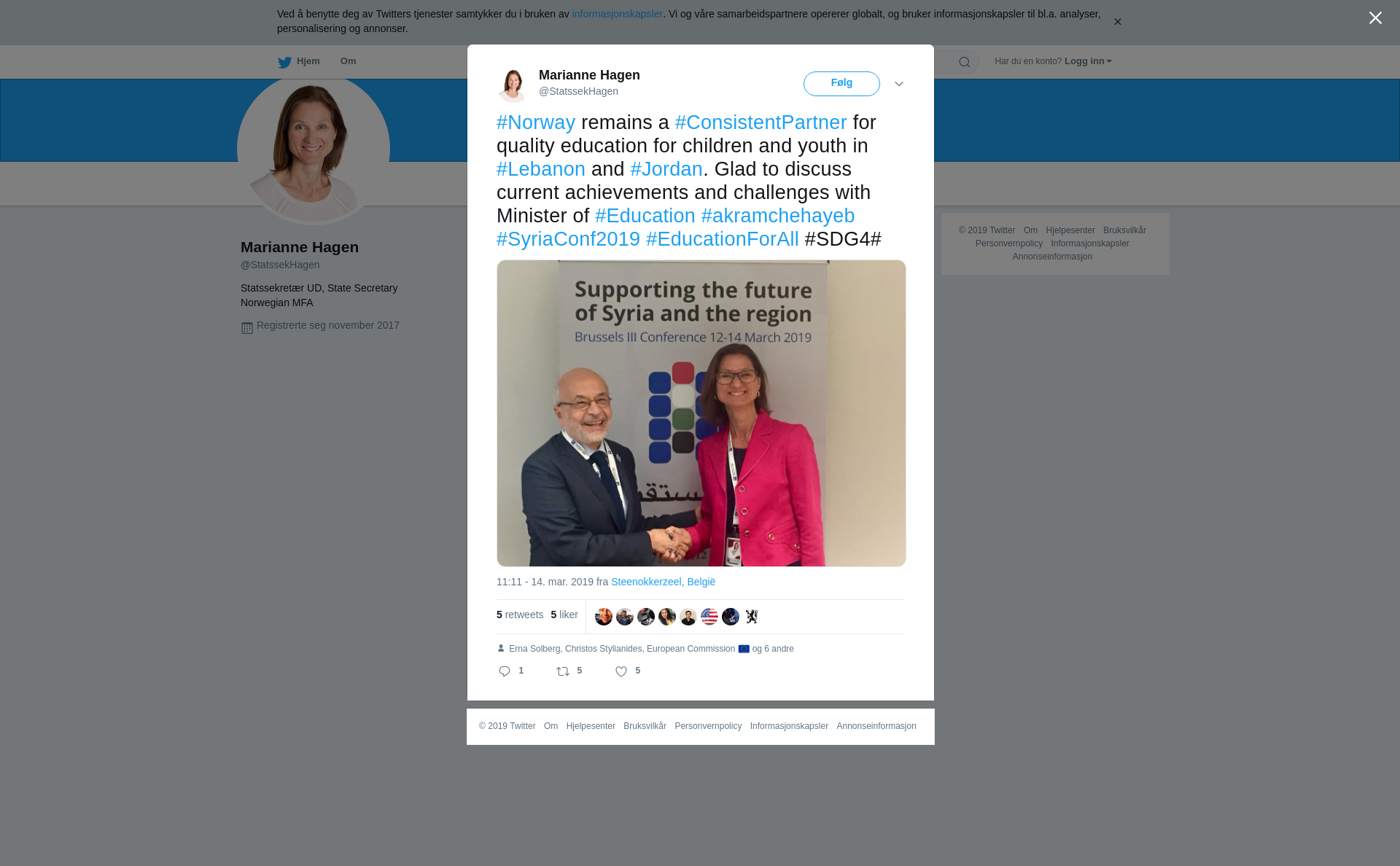Close the tweet overlay with top-right X
This screenshot has width=1400, height=866.
tap(1375, 18)
